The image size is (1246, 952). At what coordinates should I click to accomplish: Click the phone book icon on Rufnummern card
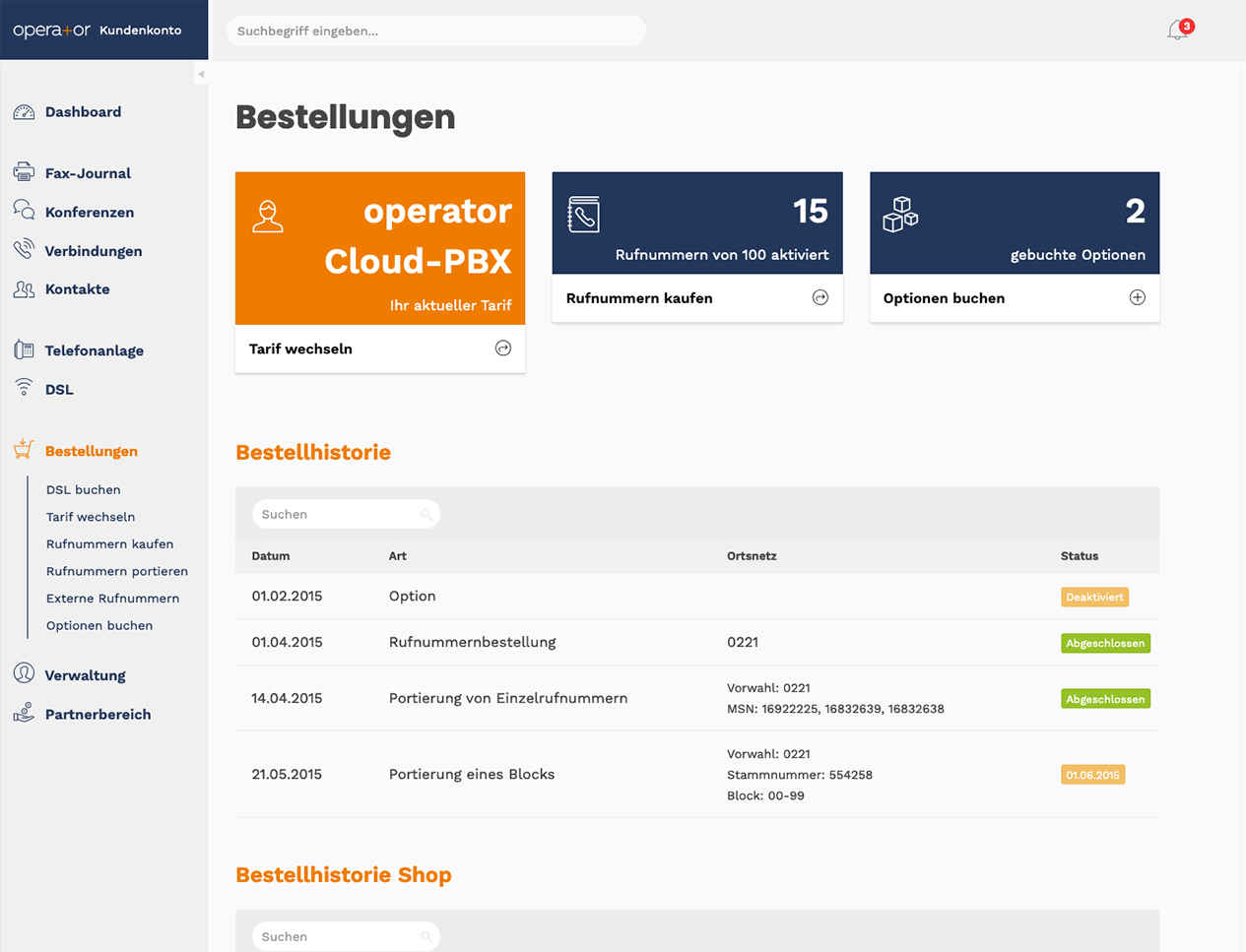[x=584, y=215]
